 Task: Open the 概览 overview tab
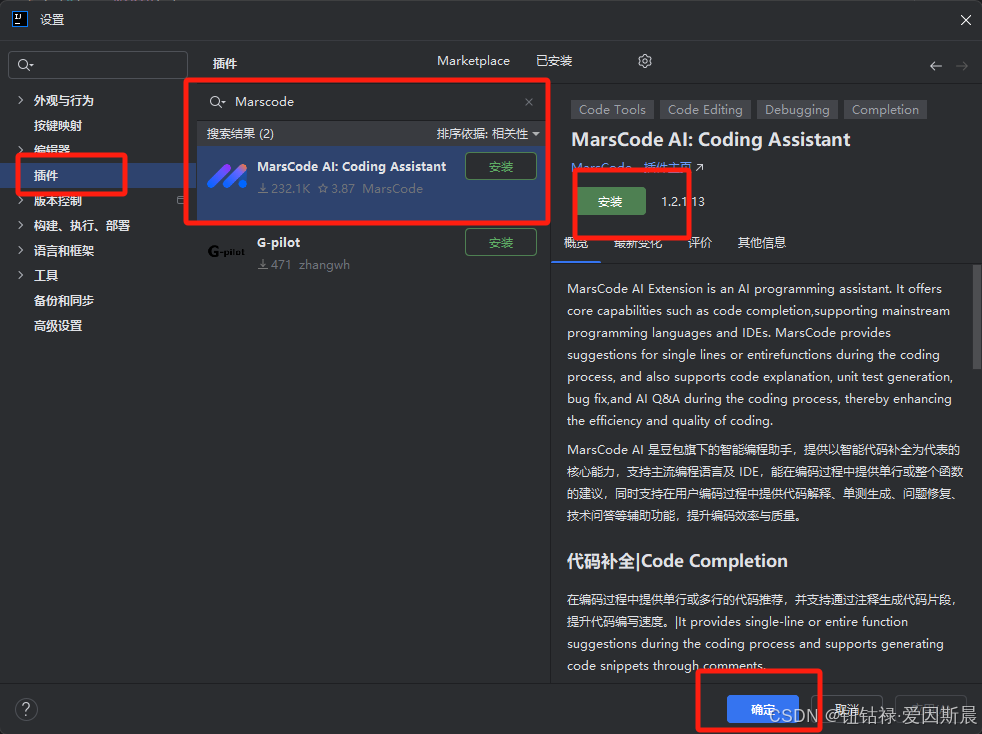[576, 242]
